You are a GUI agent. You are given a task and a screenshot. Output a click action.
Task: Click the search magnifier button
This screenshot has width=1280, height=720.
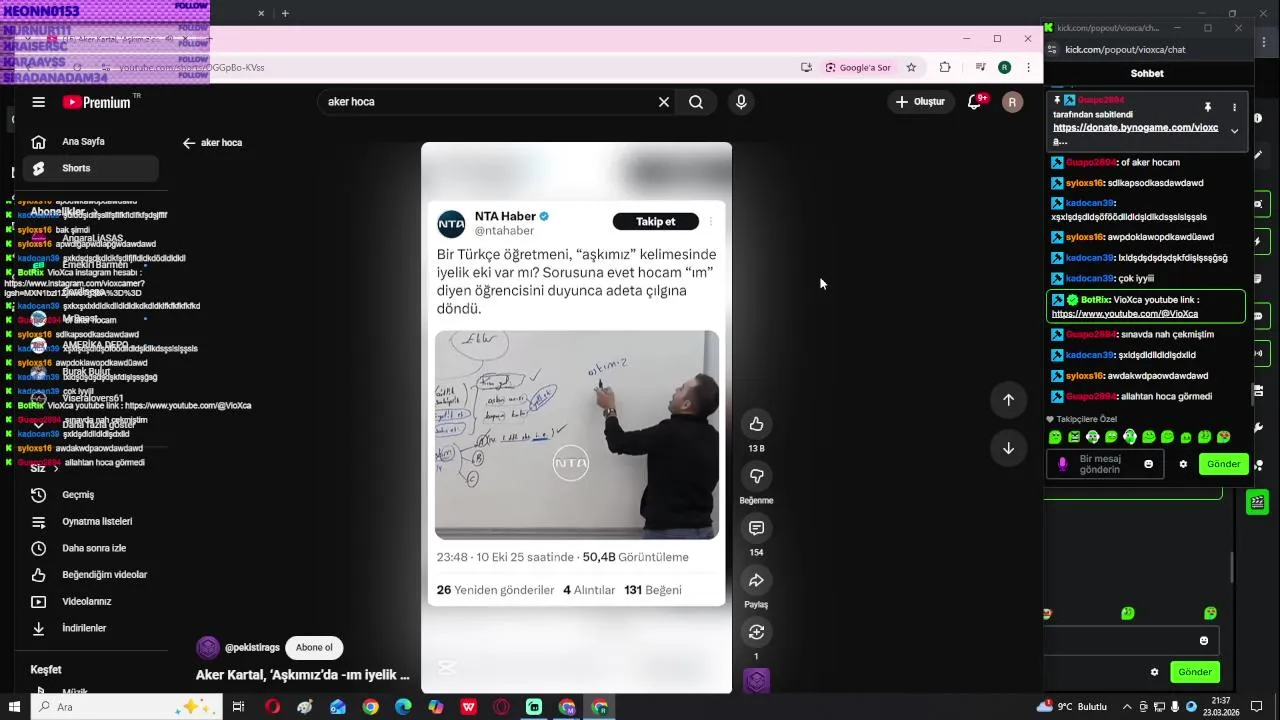(696, 102)
